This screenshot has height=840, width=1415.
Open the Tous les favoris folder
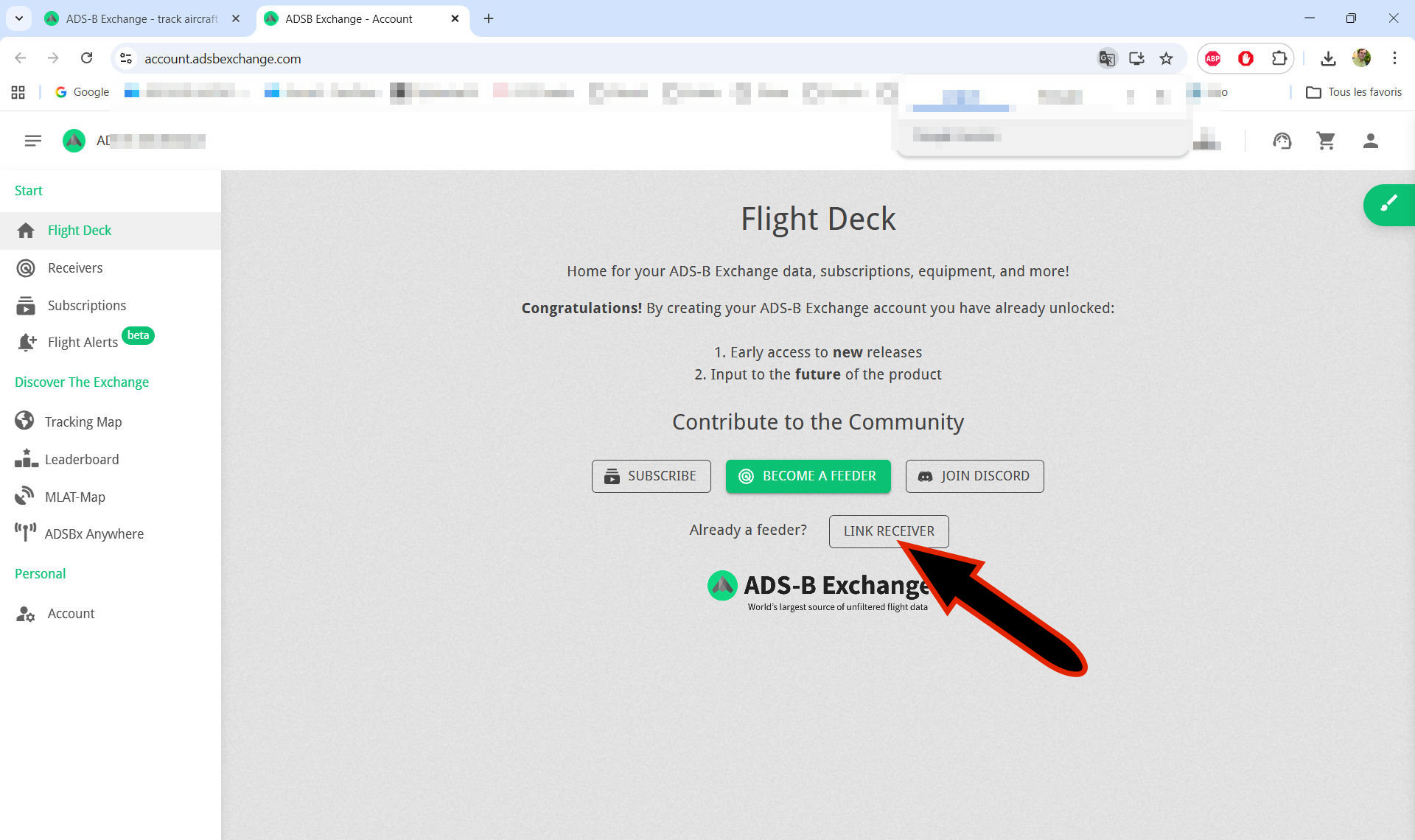(1355, 92)
